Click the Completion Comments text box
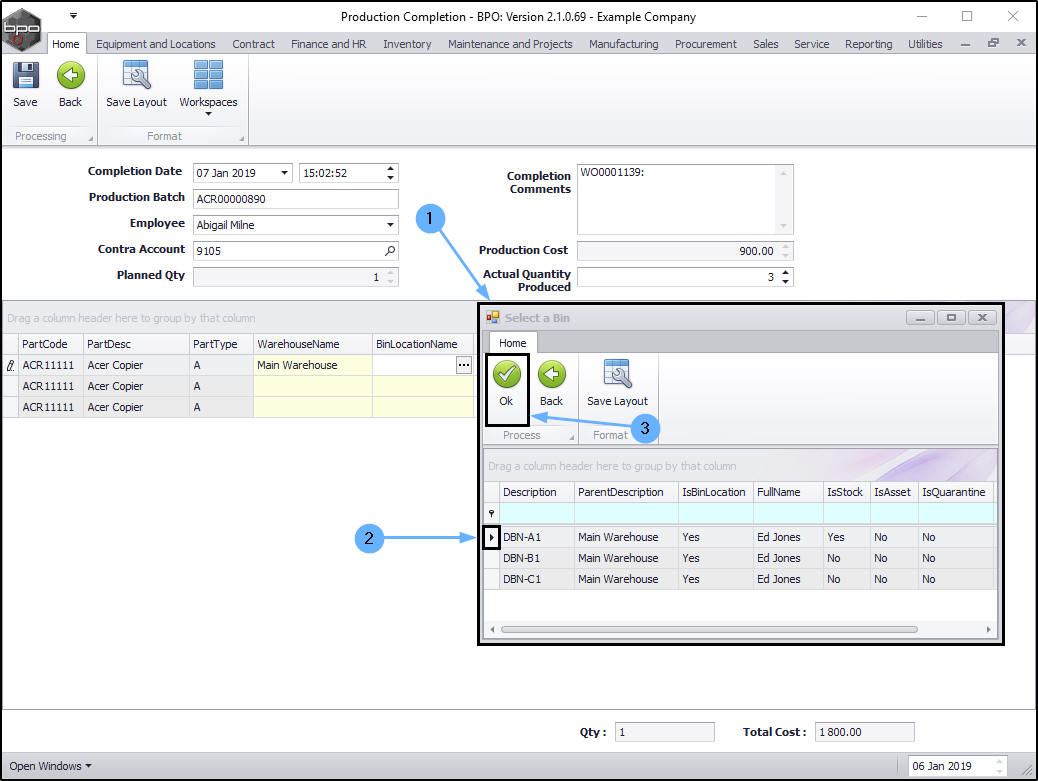 coord(684,199)
